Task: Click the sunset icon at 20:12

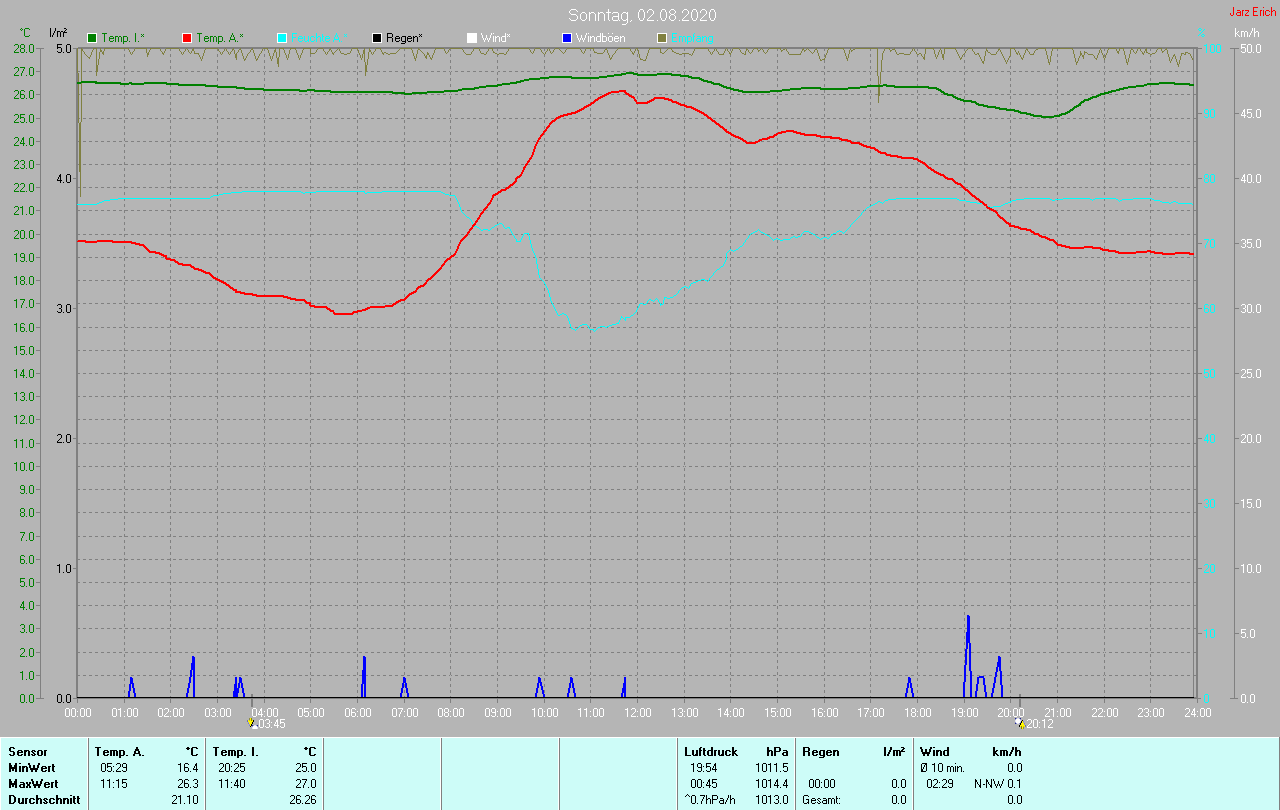Action: click(1019, 723)
